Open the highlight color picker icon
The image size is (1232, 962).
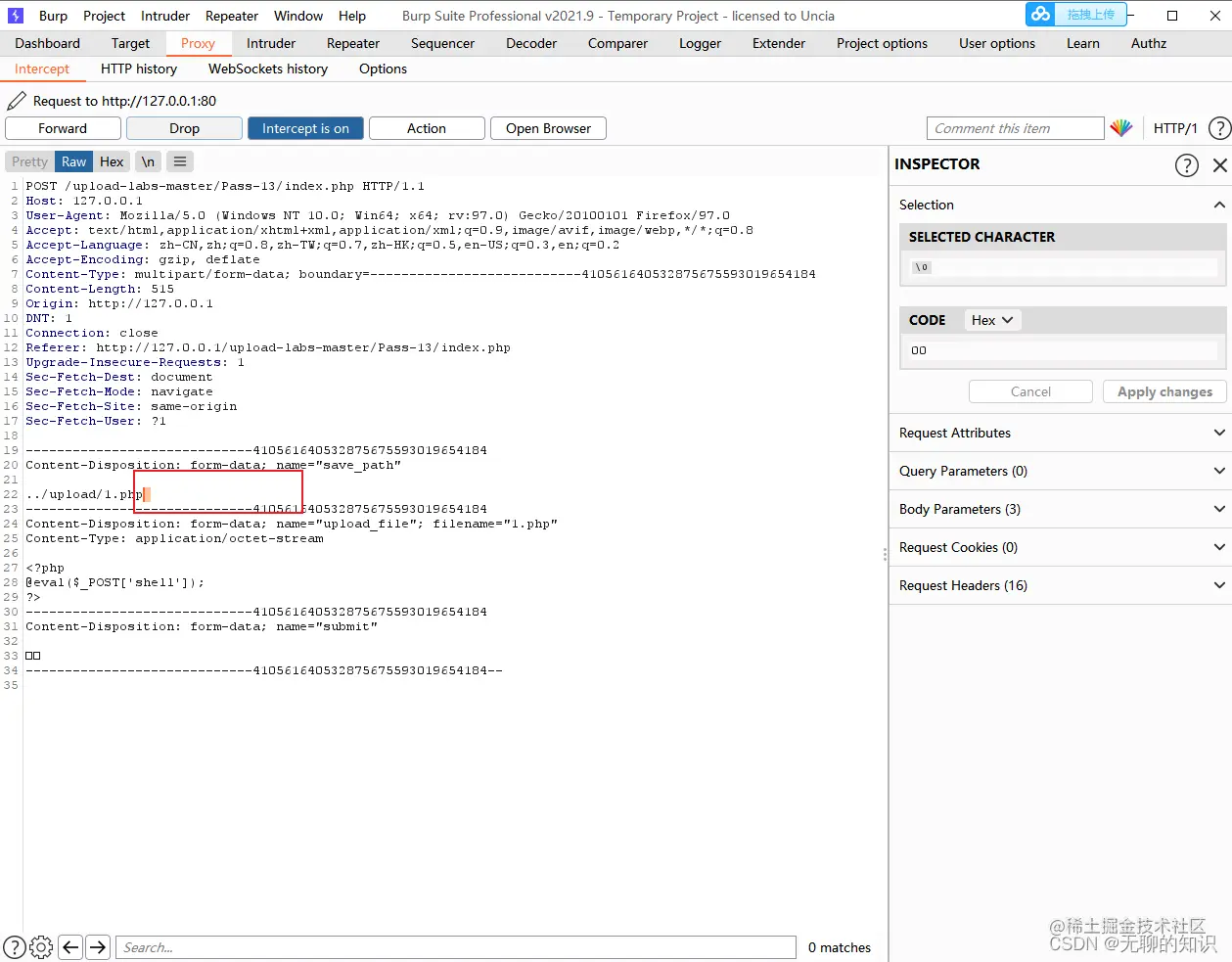(1121, 128)
